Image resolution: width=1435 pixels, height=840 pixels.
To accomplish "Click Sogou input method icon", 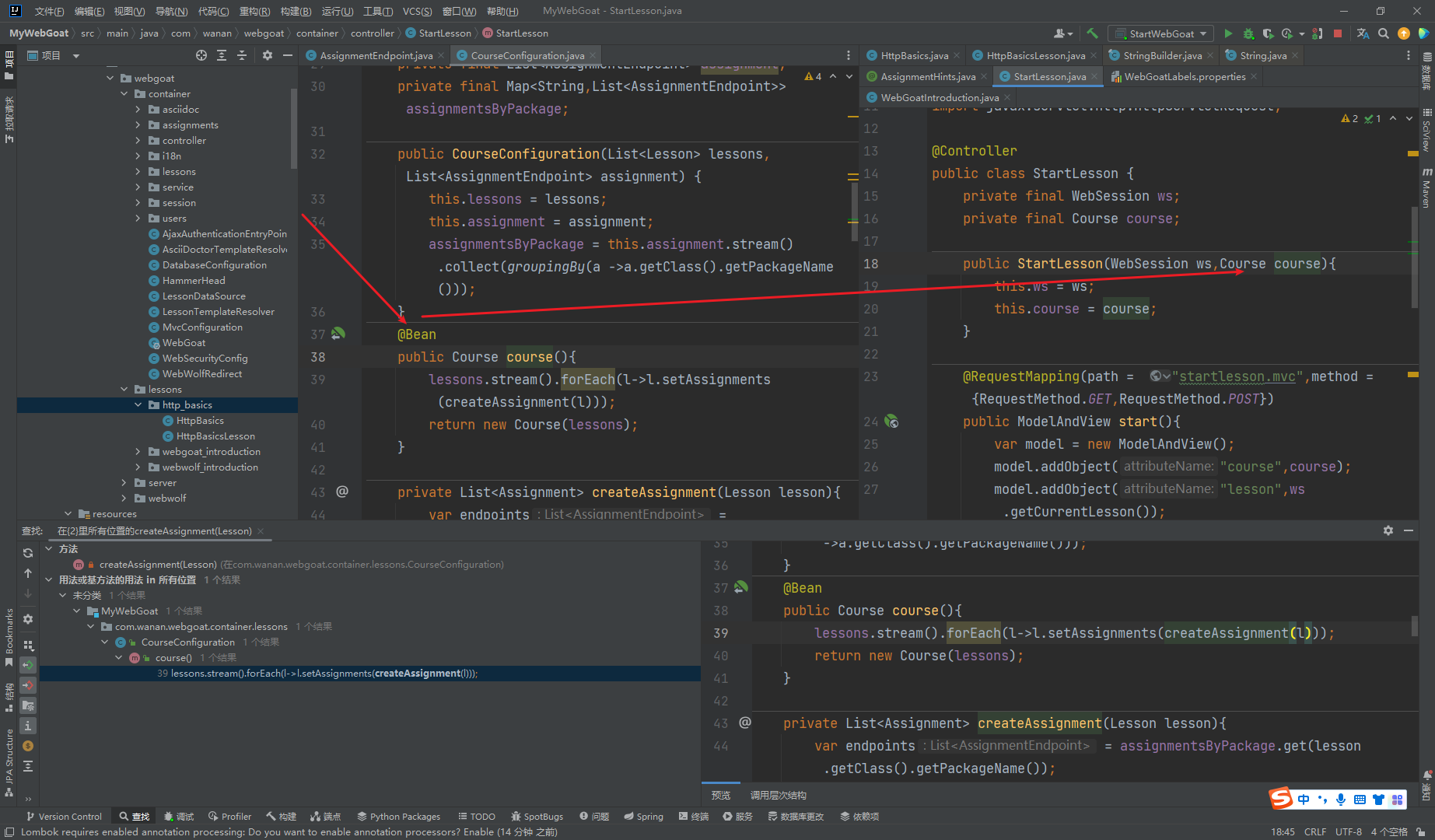I will click(x=1281, y=799).
